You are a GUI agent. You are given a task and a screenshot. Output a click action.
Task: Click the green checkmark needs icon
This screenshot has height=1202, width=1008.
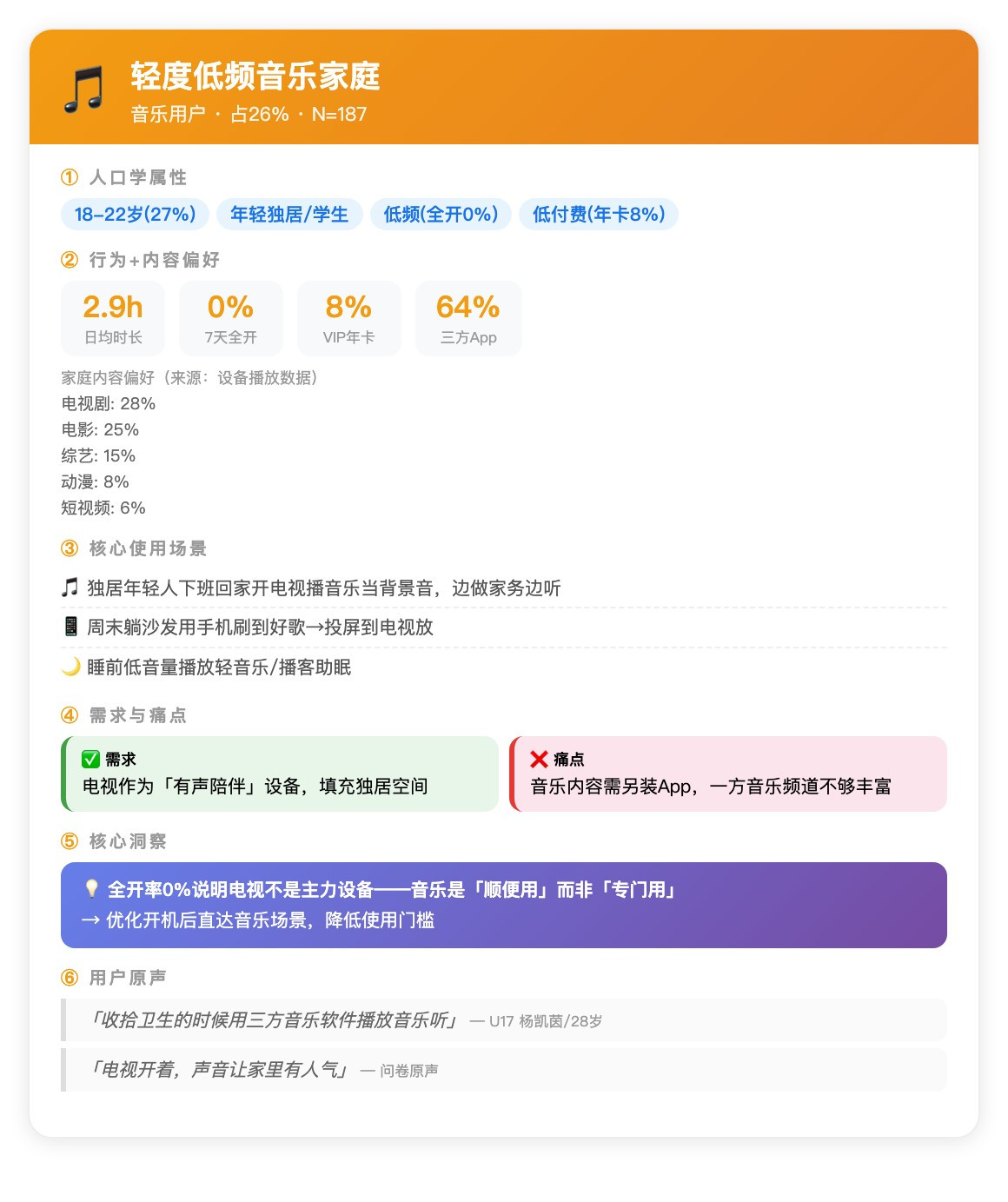90,759
